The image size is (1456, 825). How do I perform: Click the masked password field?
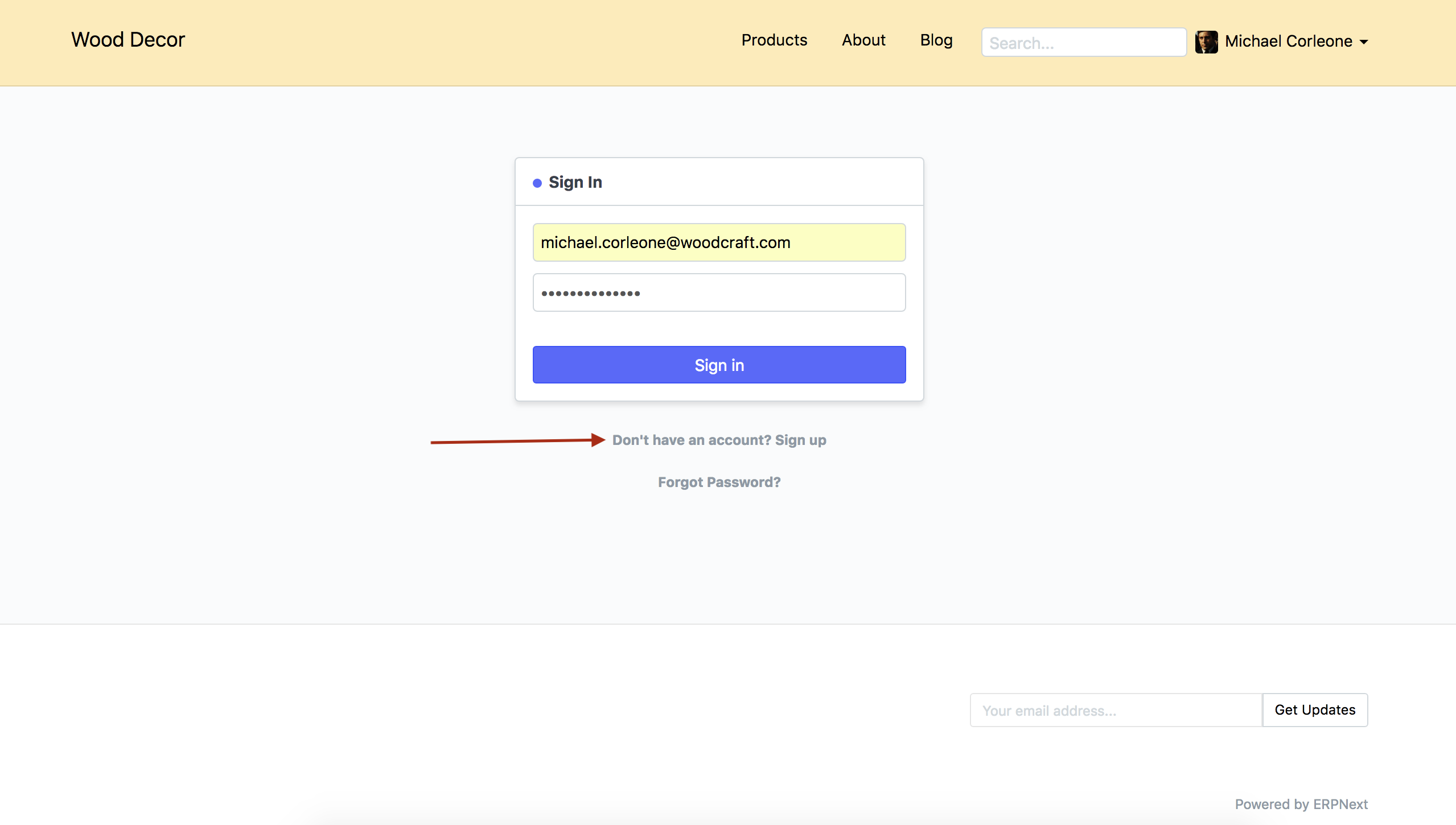pyautogui.click(x=718, y=292)
